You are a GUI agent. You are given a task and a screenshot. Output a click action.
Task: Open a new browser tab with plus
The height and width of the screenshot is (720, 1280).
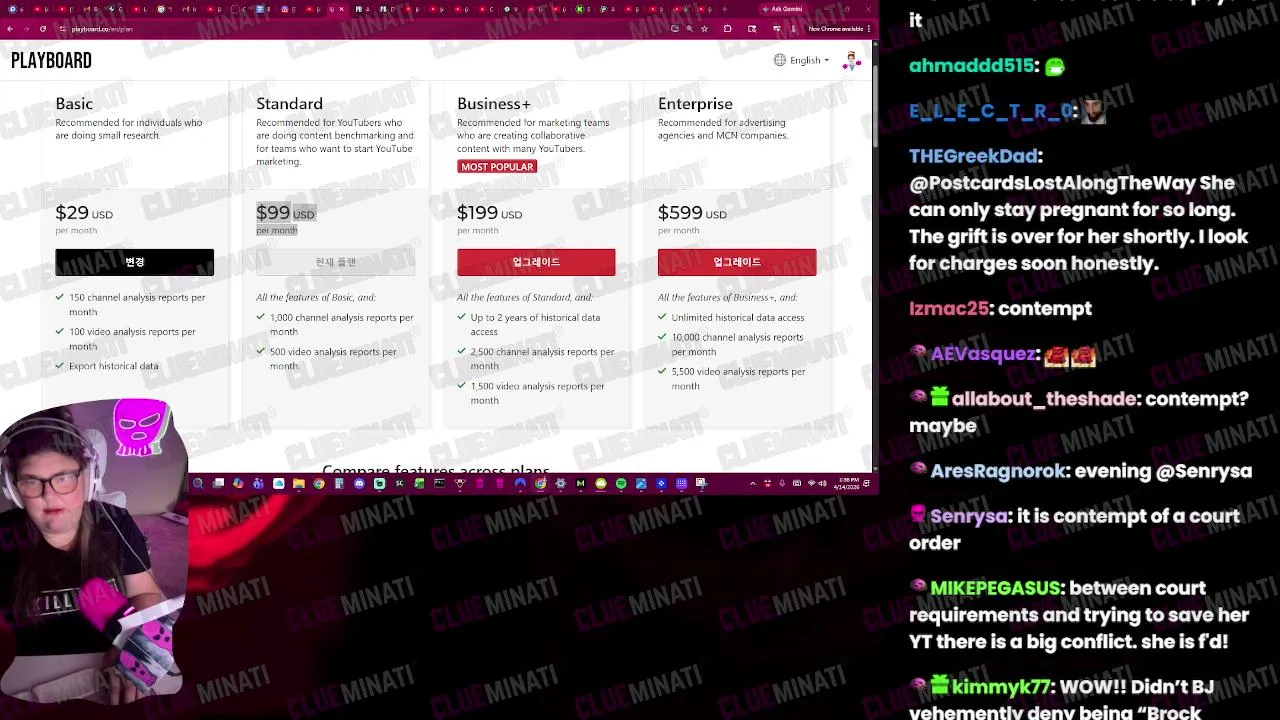pyautogui.click(x=724, y=9)
